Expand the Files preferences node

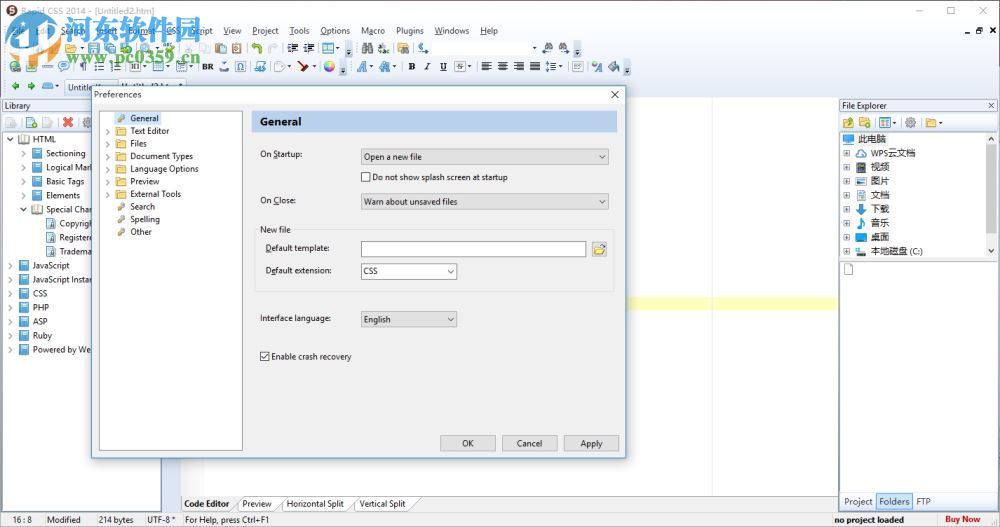point(108,144)
